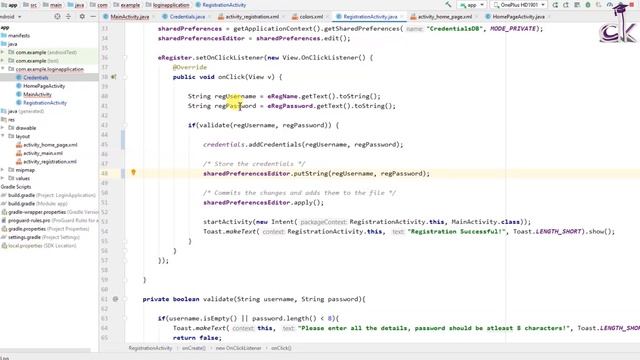Click the gutter icon beside the validate method
Screen dimensions: 640x360
(116, 299)
